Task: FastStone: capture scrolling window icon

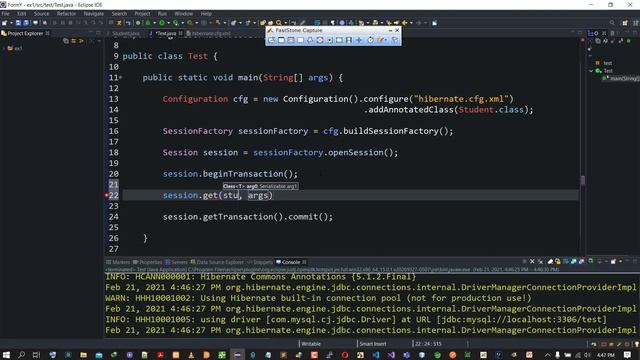Action: pyautogui.click(x=329, y=40)
